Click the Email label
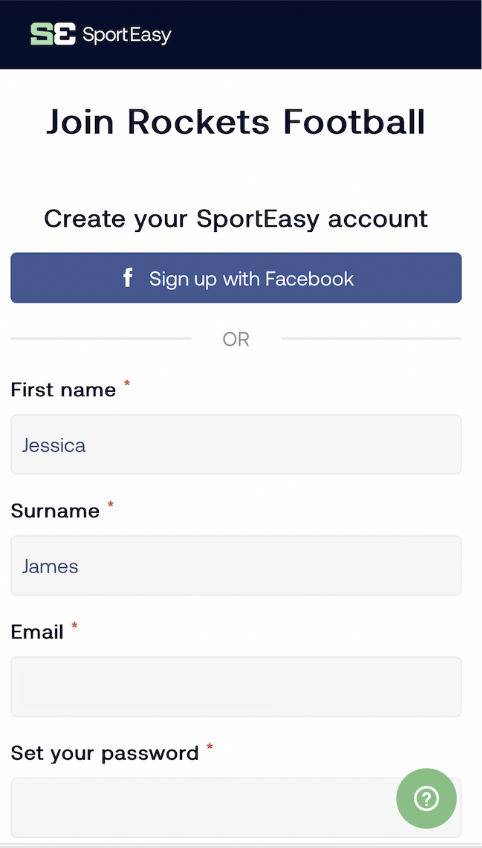This screenshot has width=482, height=848. (37, 632)
